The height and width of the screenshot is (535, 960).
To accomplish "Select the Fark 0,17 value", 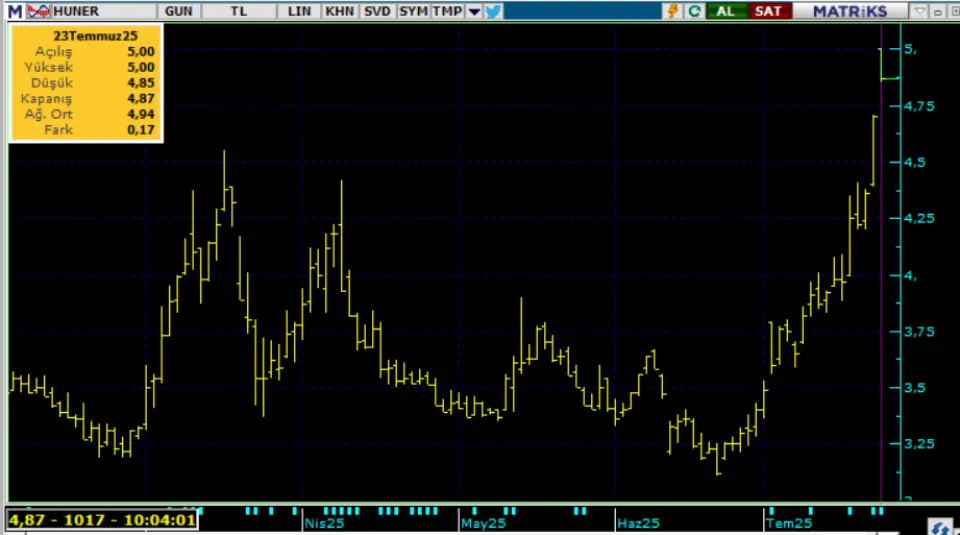I will pos(141,130).
